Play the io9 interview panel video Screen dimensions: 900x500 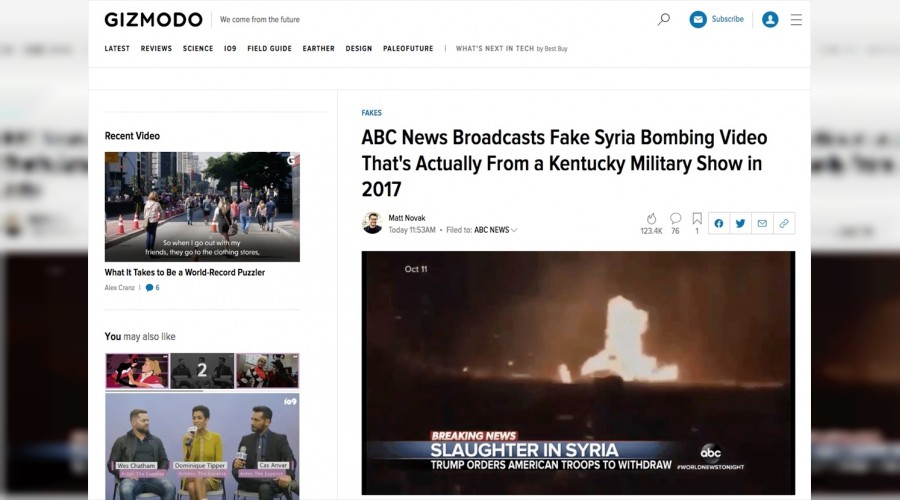tap(202, 447)
